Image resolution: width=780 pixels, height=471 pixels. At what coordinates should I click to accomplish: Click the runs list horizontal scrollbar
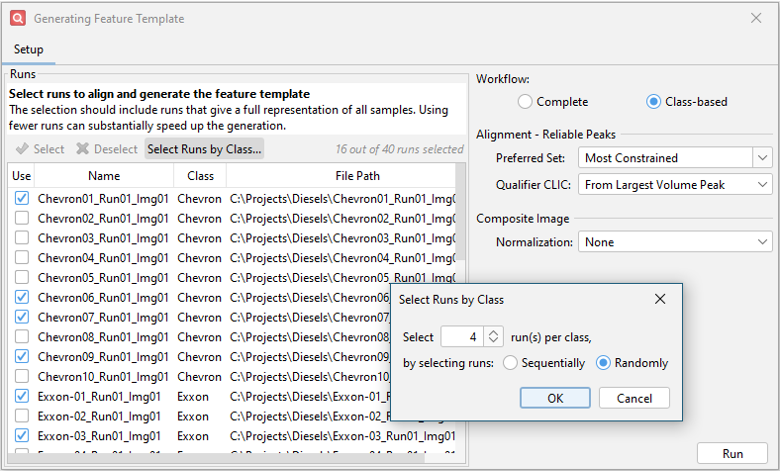click(x=216, y=457)
